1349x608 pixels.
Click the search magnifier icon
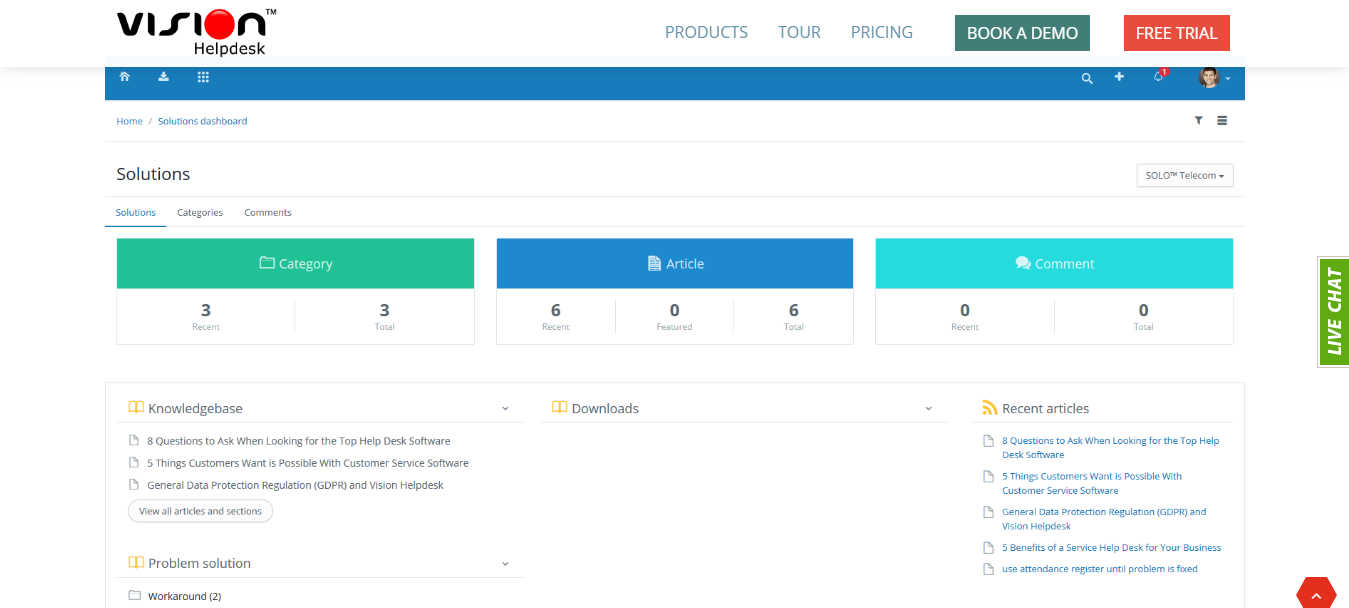click(x=1087, y=77)
